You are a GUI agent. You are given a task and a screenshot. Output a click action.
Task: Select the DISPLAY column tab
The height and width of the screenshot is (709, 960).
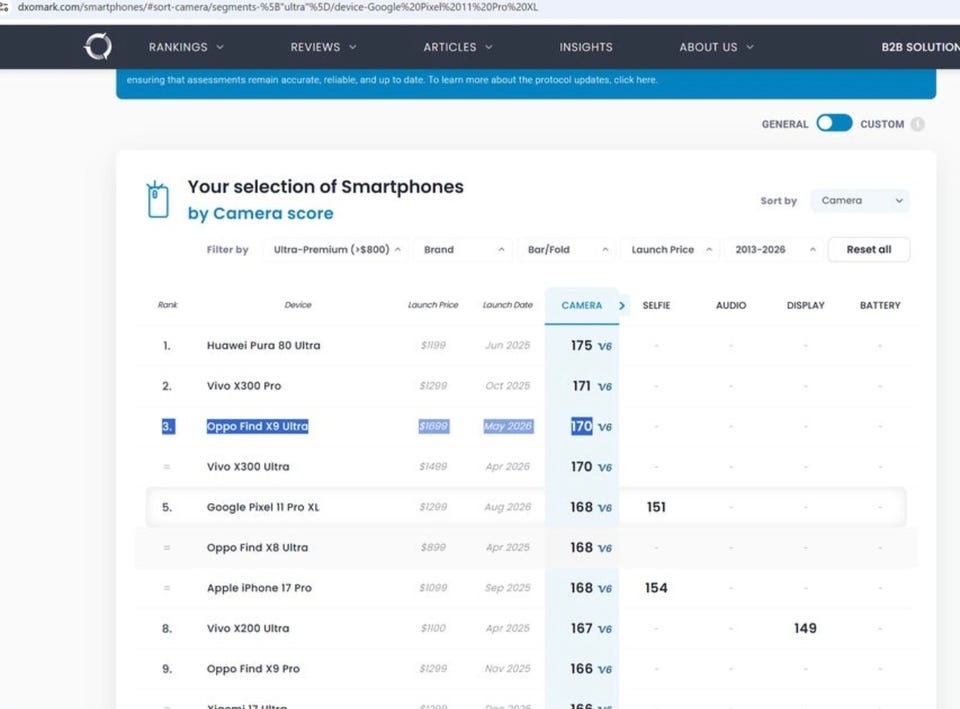click(x=806, y=306)
